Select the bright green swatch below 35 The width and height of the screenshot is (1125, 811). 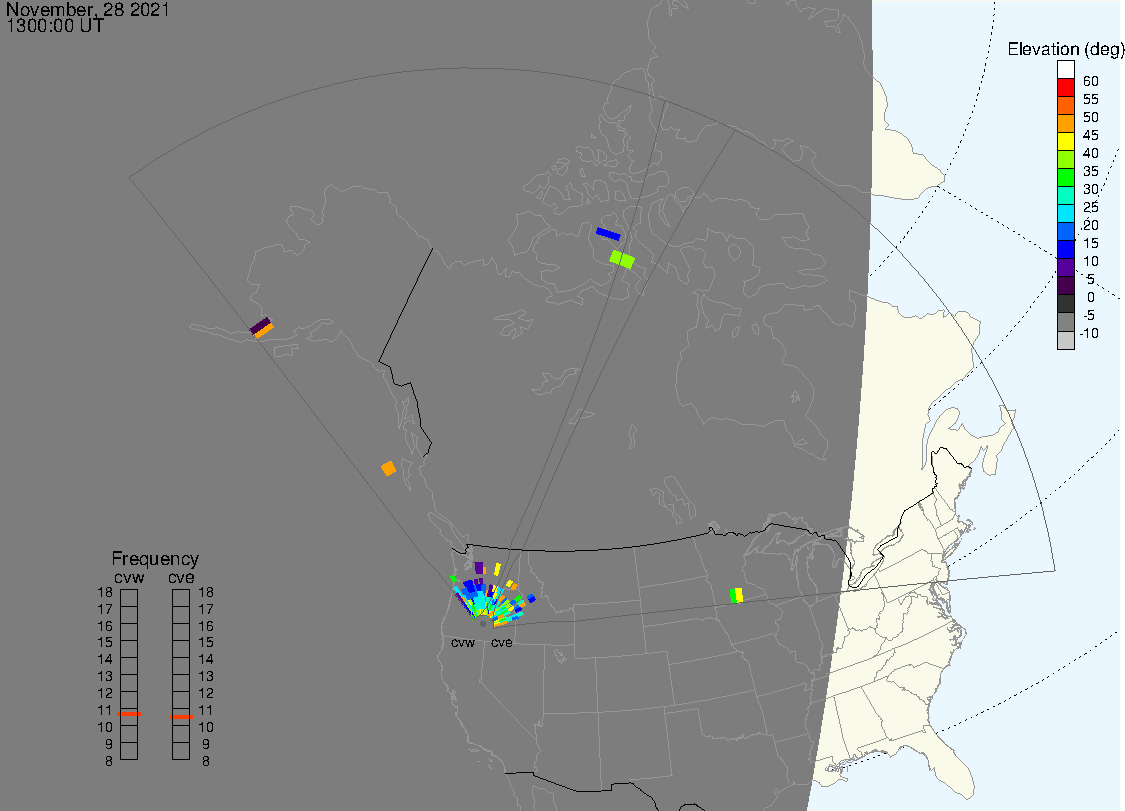pos(1065,177)
